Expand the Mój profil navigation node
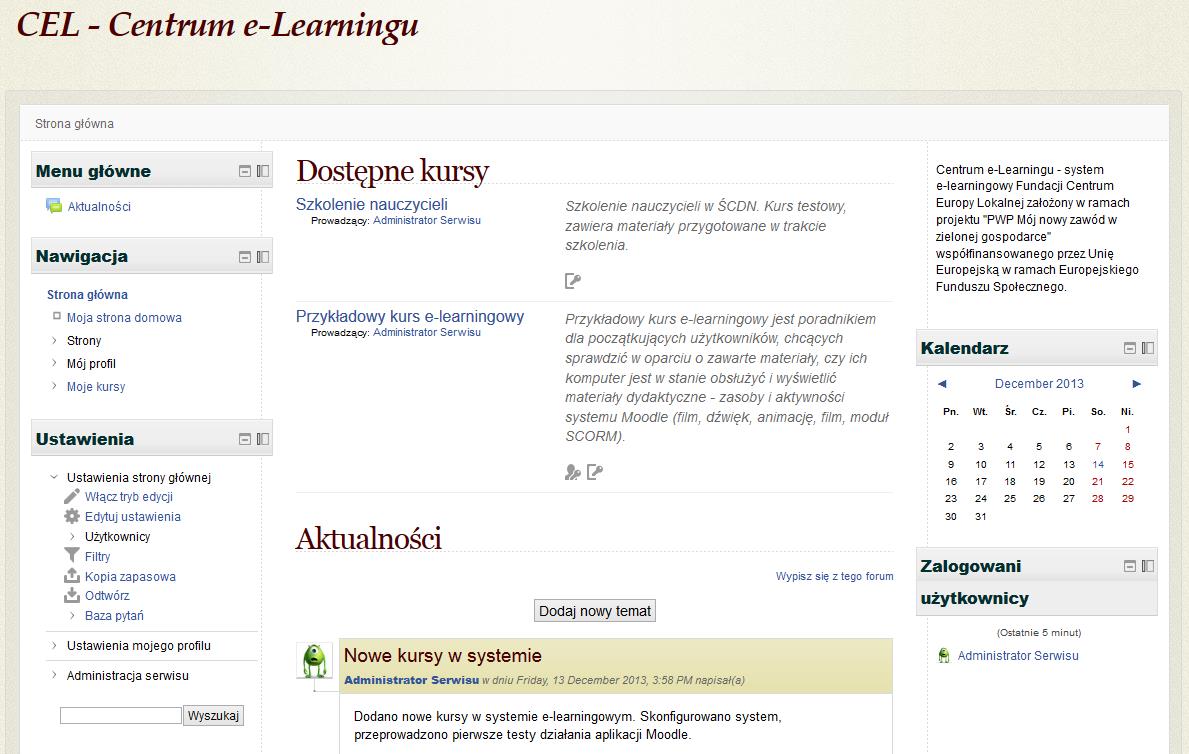 55,363
